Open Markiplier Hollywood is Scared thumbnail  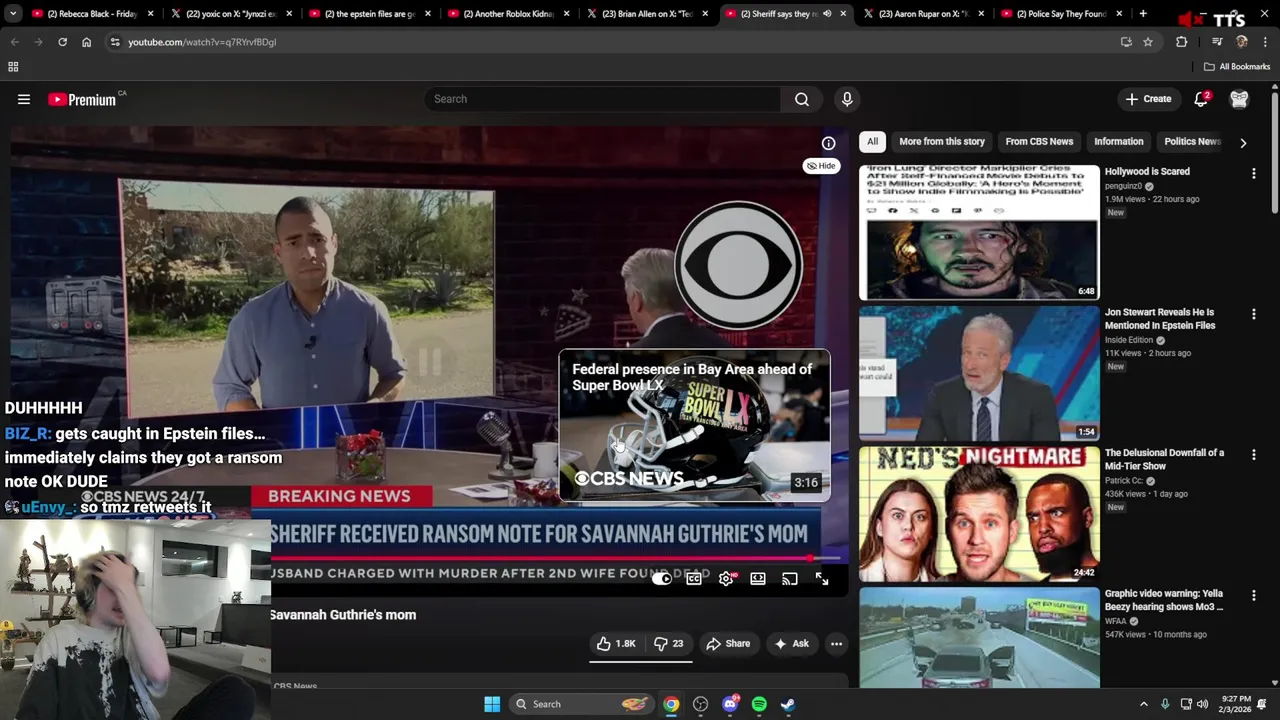coord(979,233)
